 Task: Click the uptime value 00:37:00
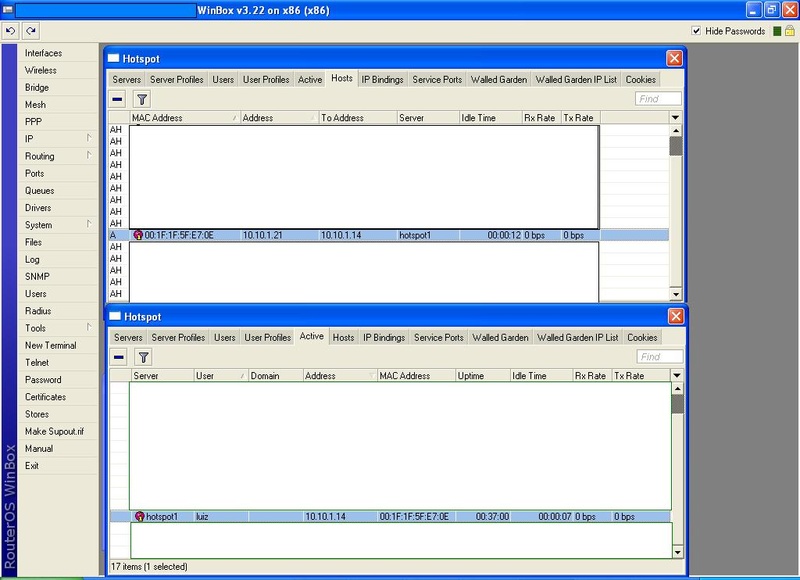point(492,516)
